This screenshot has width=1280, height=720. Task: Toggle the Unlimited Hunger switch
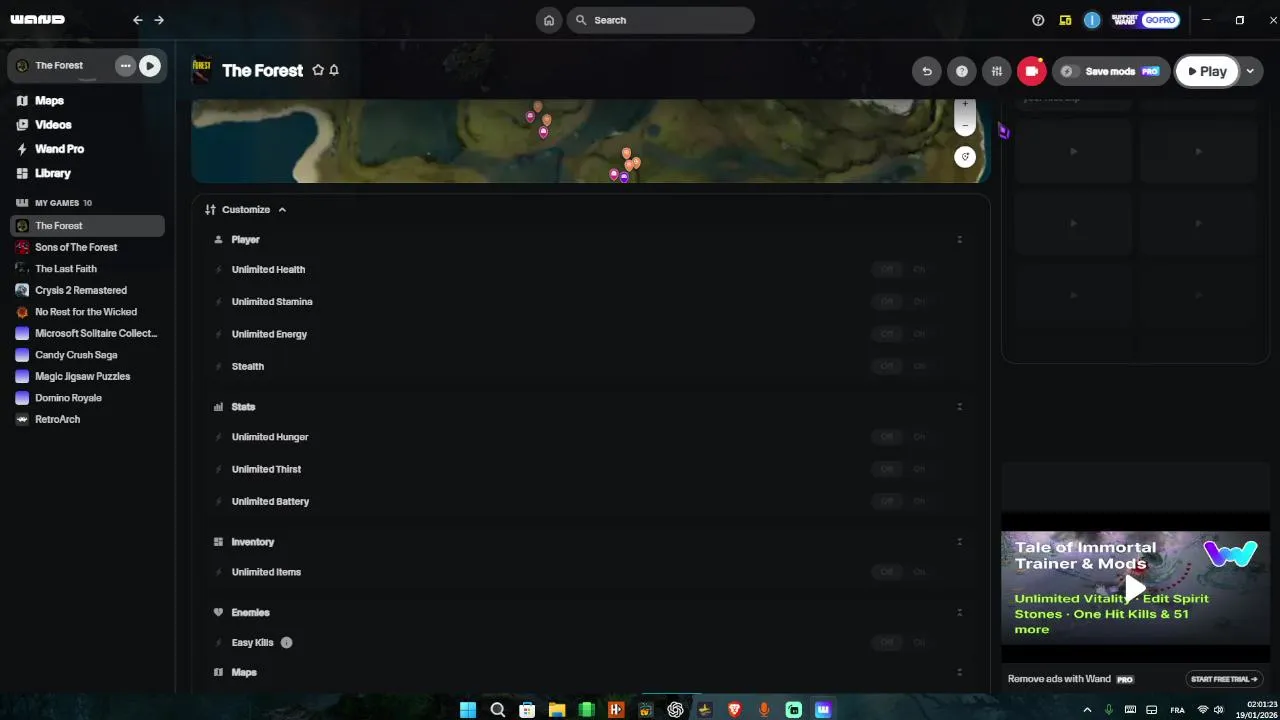pyautogui.click(x=903, y=437)
